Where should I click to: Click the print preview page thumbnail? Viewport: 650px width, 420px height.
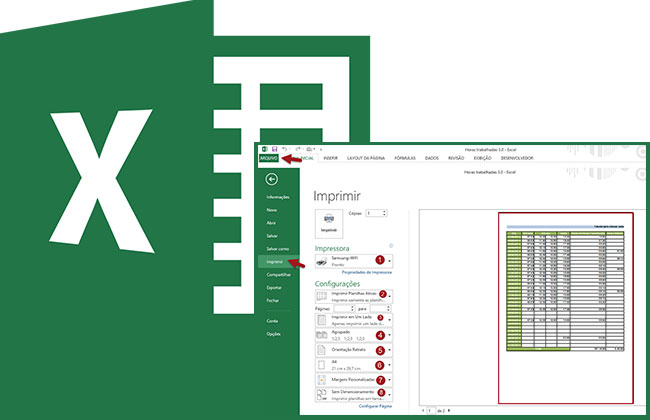(x=565, y=308)
